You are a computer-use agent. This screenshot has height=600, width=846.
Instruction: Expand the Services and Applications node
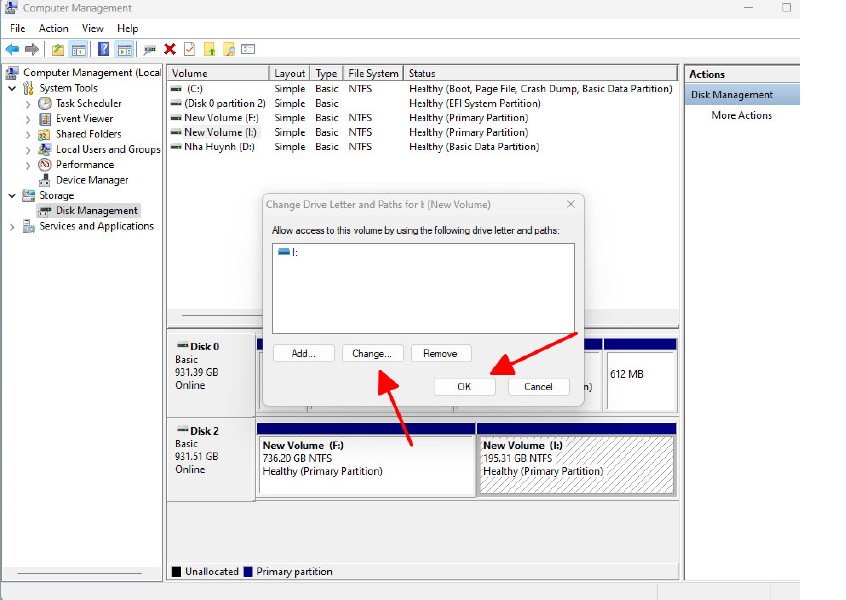coord(12,227)
